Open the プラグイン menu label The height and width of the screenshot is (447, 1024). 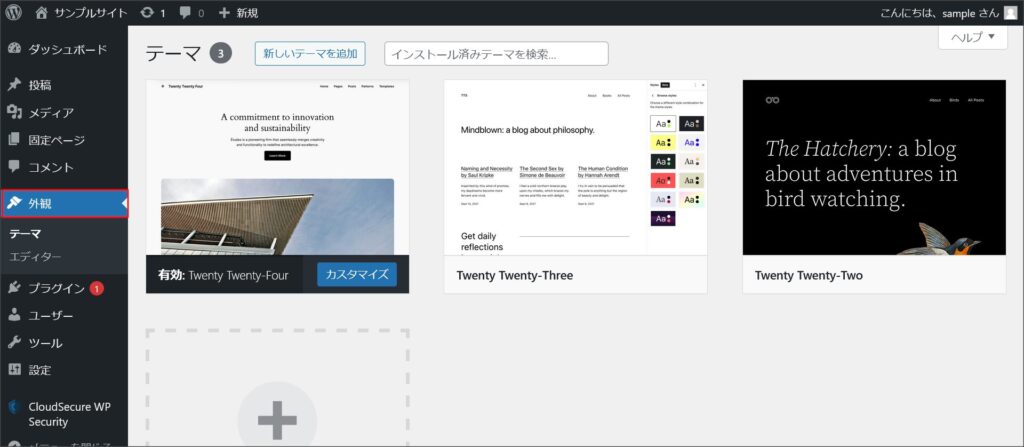[x=57, y=288]
